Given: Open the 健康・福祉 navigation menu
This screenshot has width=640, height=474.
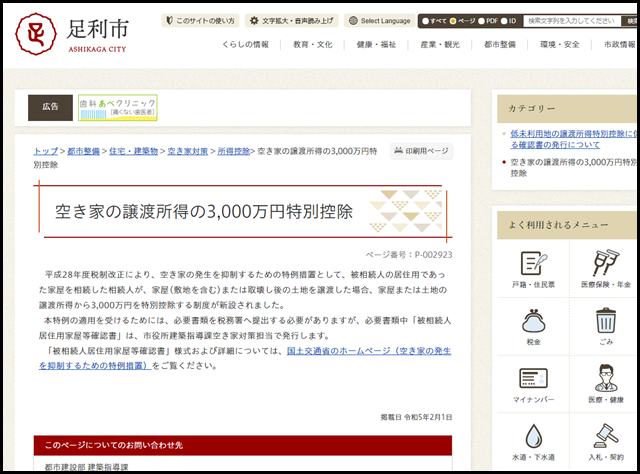Looking at the screenshot, I should pos(376,45).
